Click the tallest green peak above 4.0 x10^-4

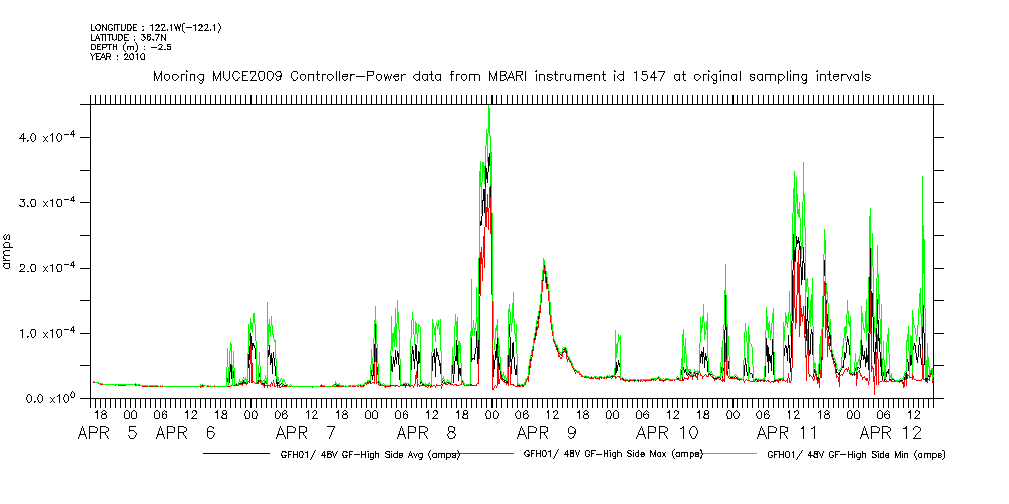tap(488, 108)
